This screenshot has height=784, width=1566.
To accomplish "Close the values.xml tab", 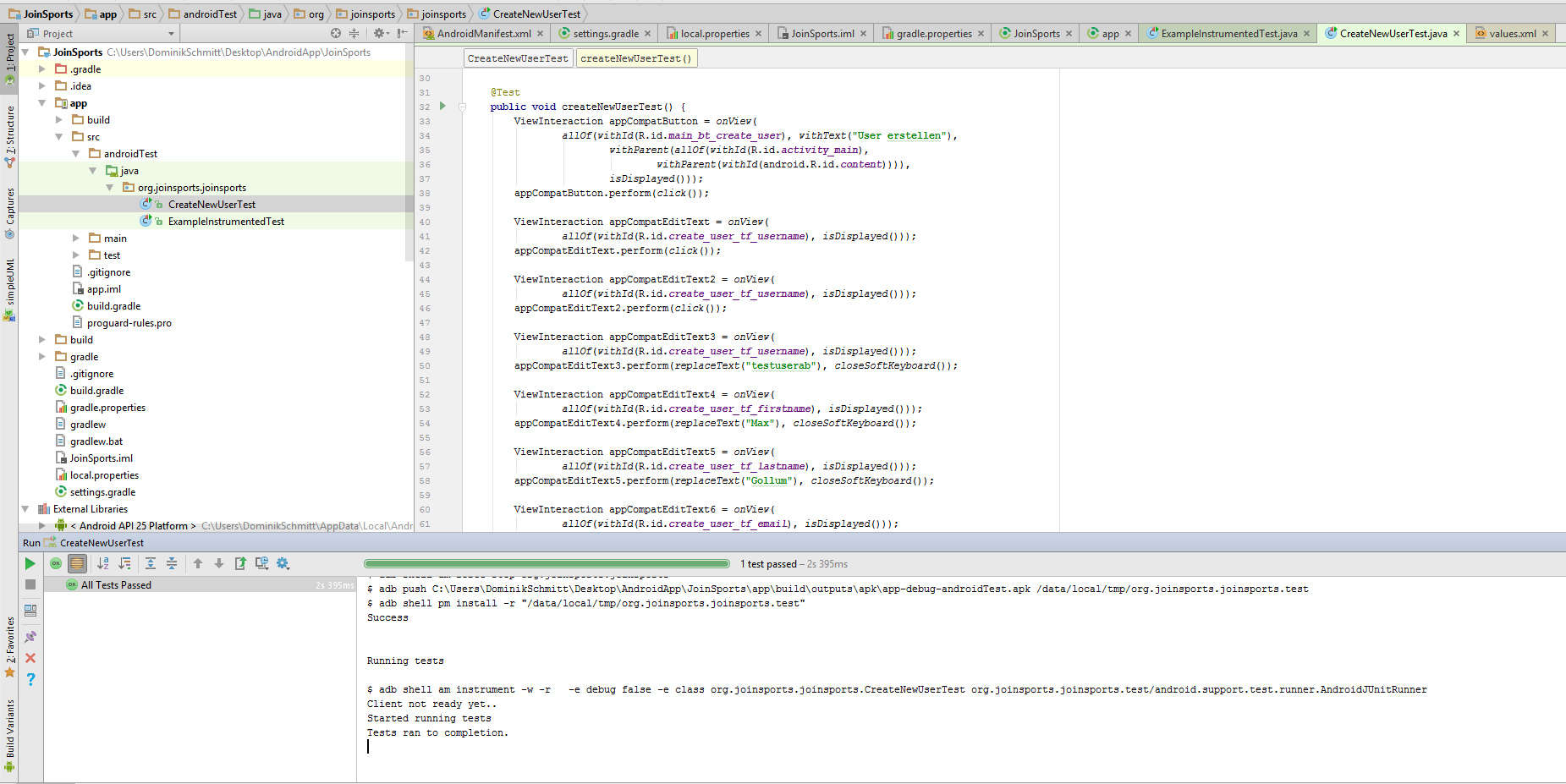I will tap(1545, 34).
